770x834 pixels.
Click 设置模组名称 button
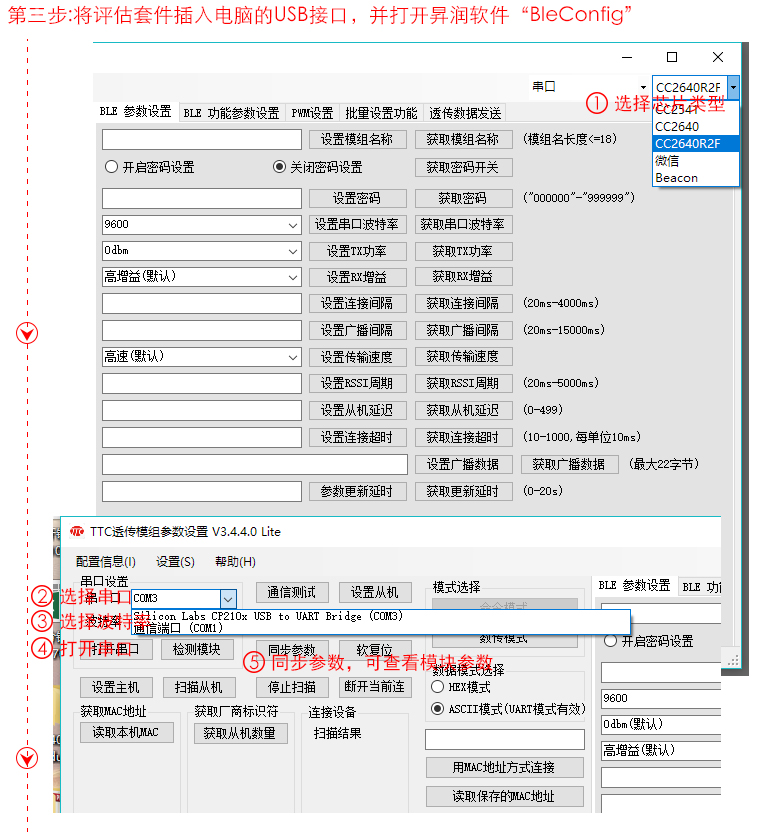(357, 140)
